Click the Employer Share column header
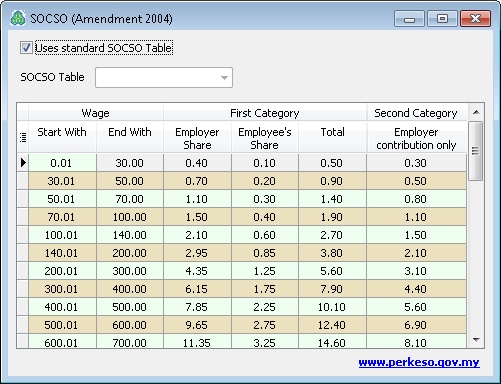Image resolution: width=501 pixels, height=384 pixels. pyautogui.click(x=197, y=137)
